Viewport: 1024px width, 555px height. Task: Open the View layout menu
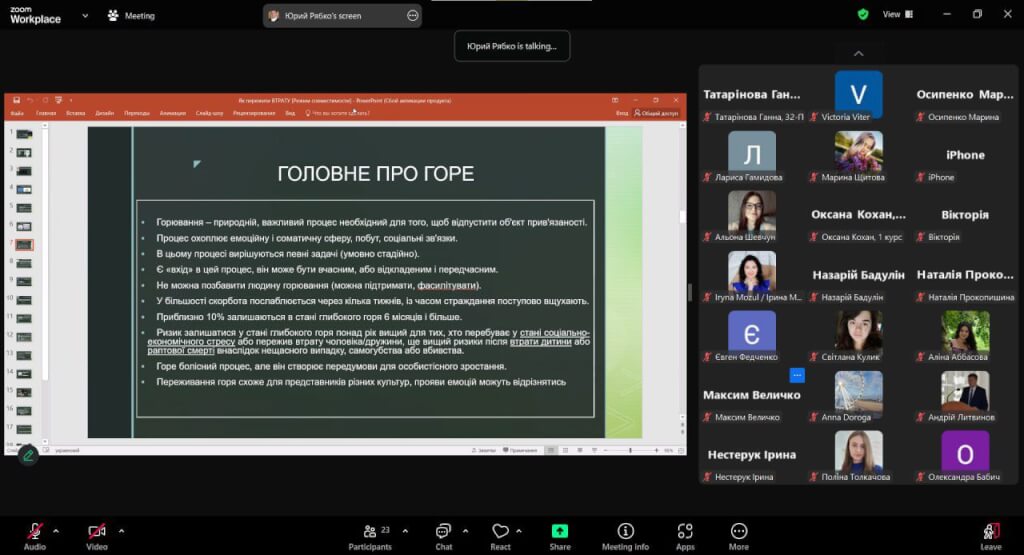897,15
